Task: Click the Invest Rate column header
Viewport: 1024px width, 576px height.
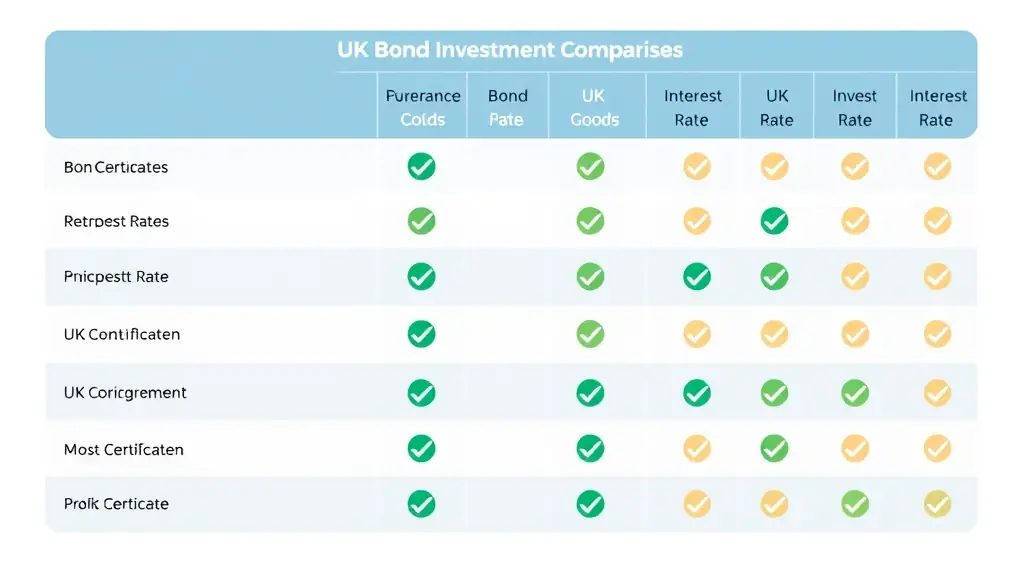Action: click(x=854, y=108)
